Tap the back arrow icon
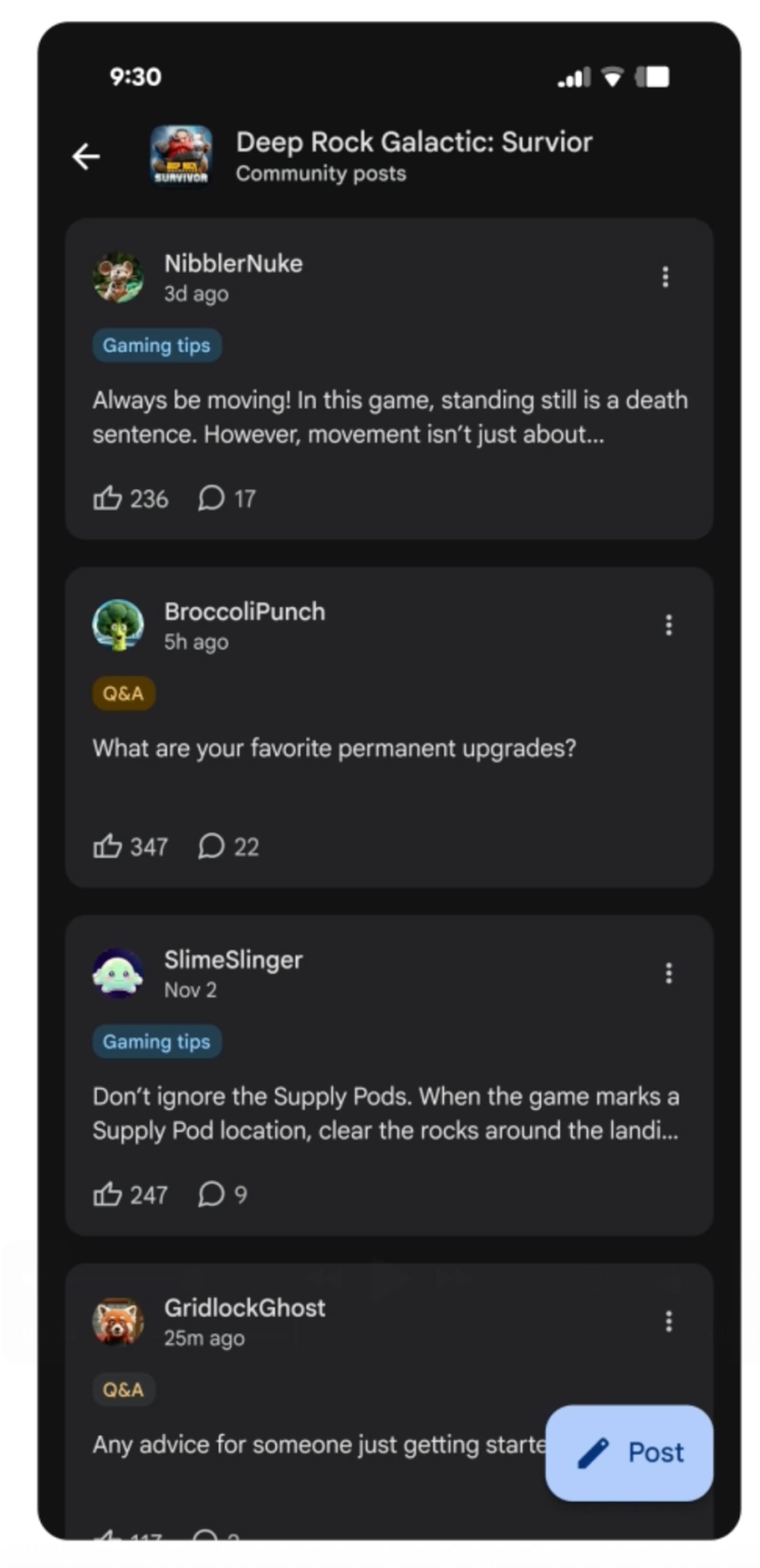 pos(86,156)
